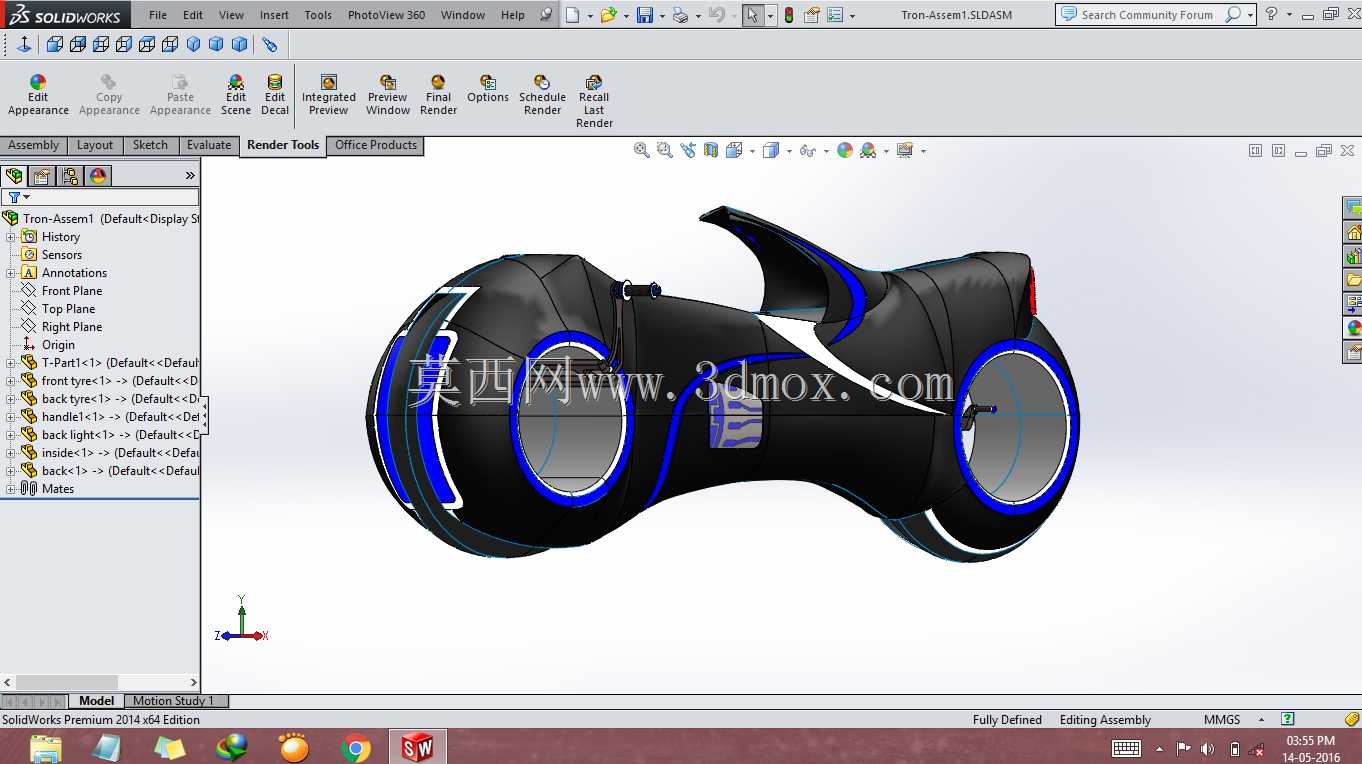Viewport: 1362px width, 764px height.
Task: Open the File menu
Action: click(x=158, y=15)
